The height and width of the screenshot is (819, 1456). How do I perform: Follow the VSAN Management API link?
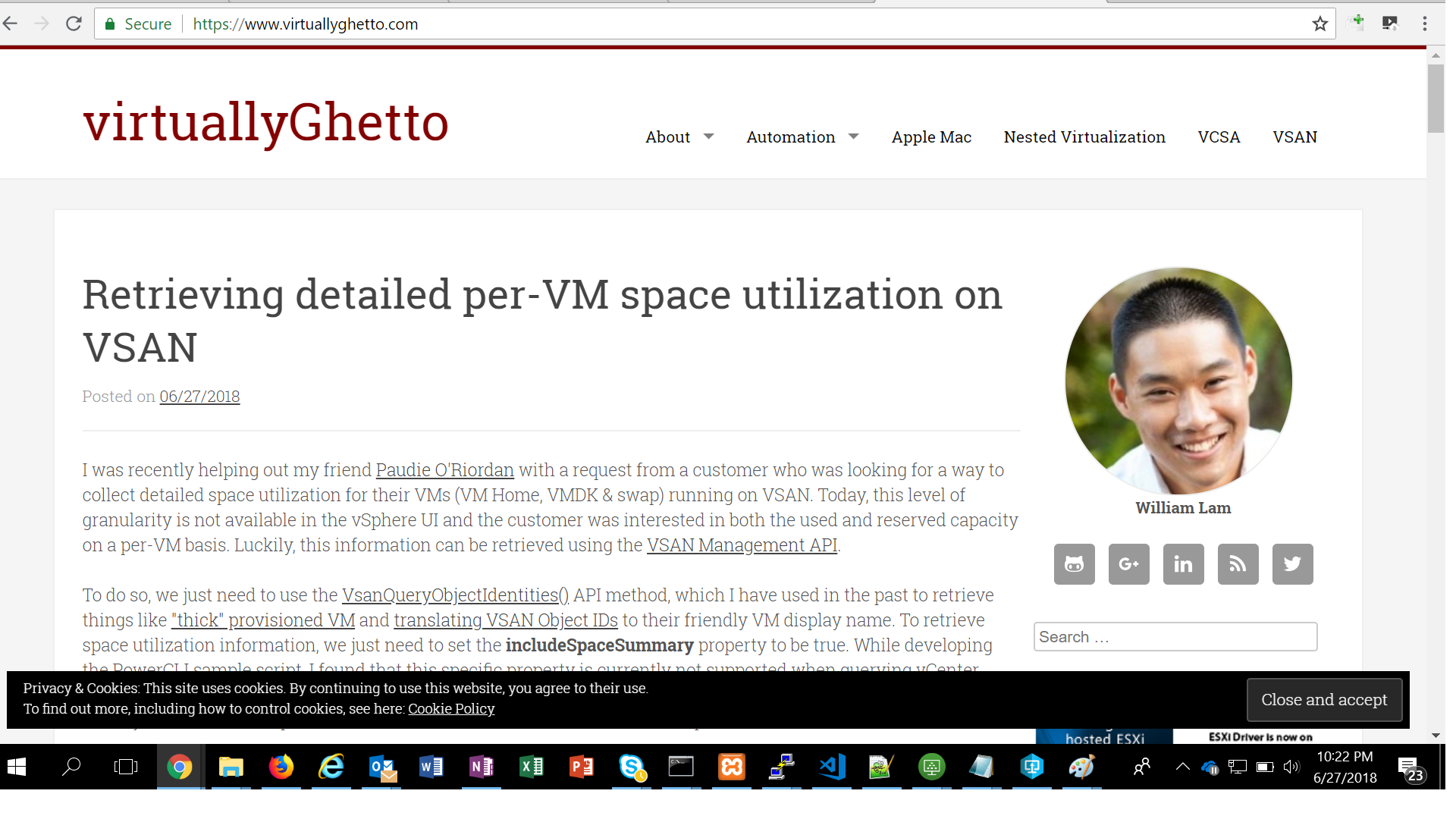[x=741, y=545]
